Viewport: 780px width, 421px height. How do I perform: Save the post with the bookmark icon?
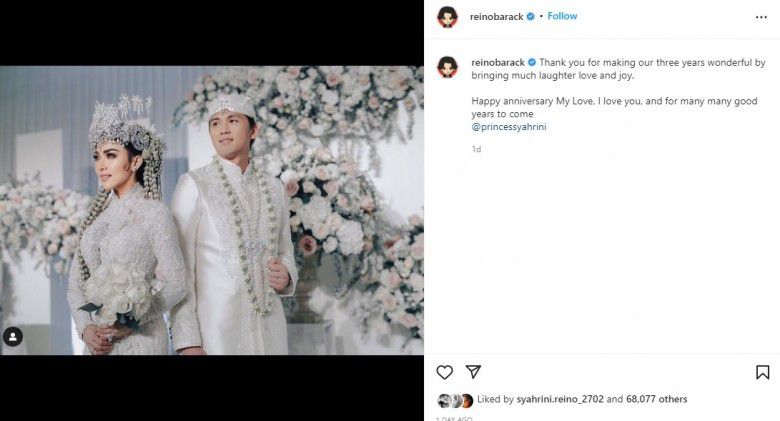(762, 372)
